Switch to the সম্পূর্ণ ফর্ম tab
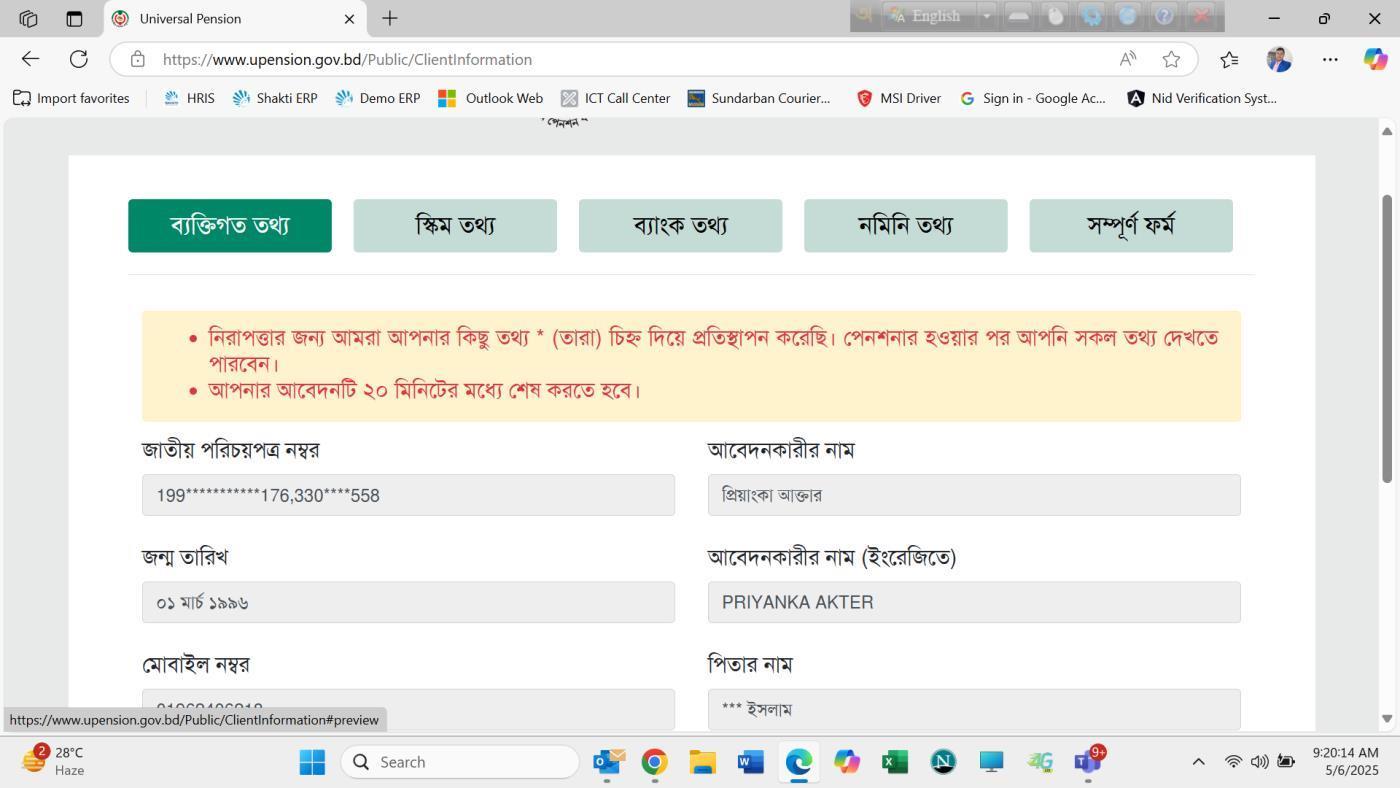Image resolution: width=1400 pixels, height=788 pixels. pos(1131,225)
